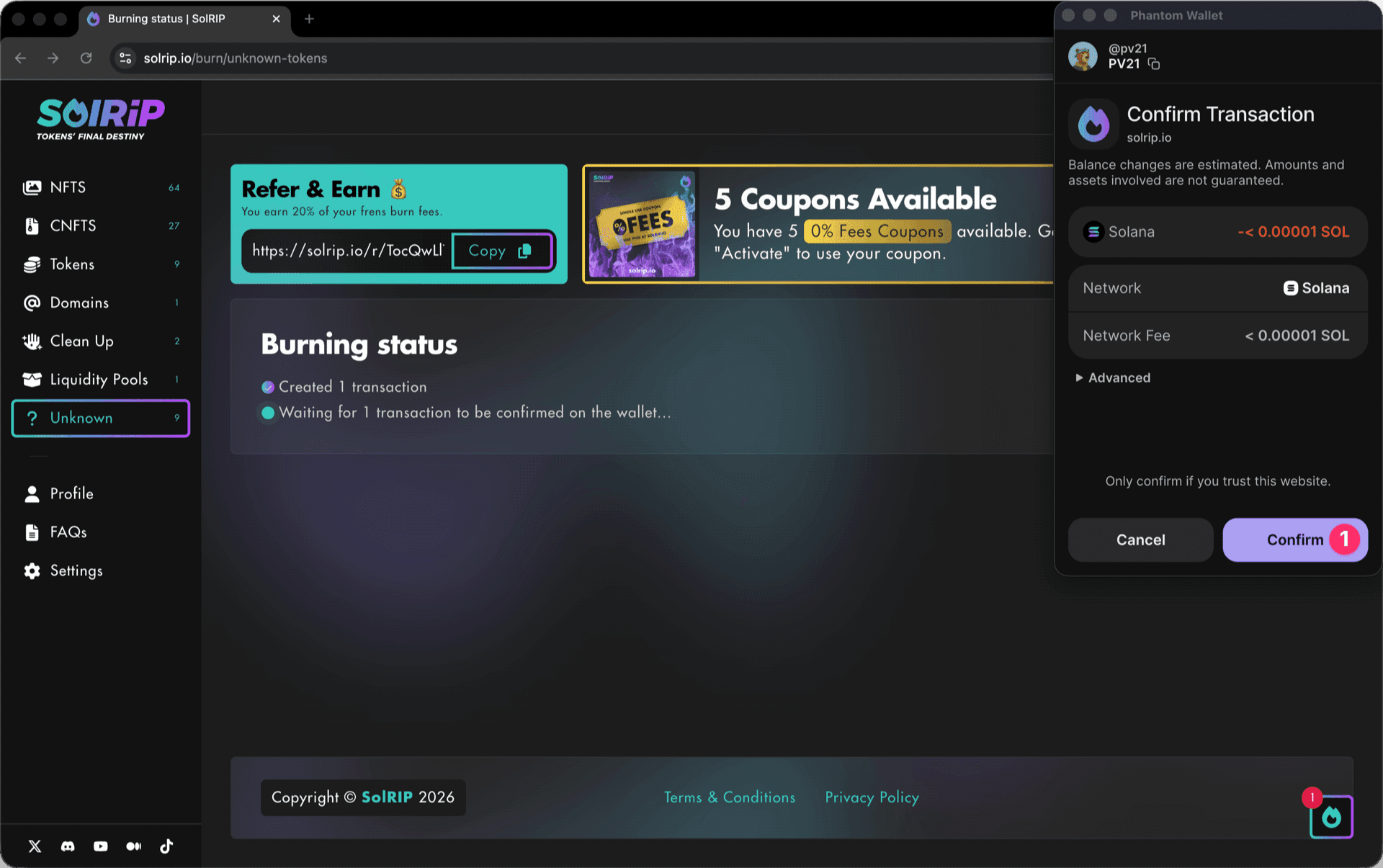Viewport: 1383px width, 868px height.
Task: Open Liquidity Pools section
Action: click(x=101, y=380)
